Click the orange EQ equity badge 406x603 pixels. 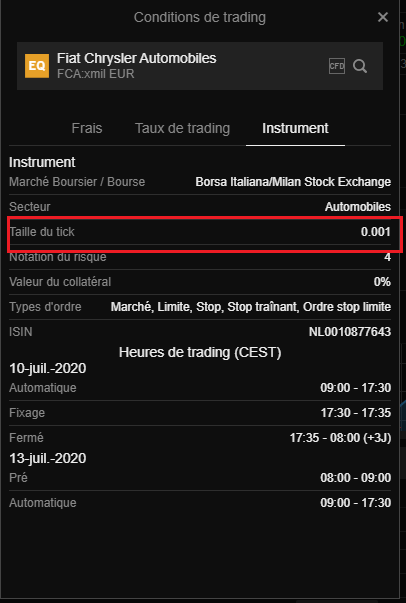tap(37, 66)
